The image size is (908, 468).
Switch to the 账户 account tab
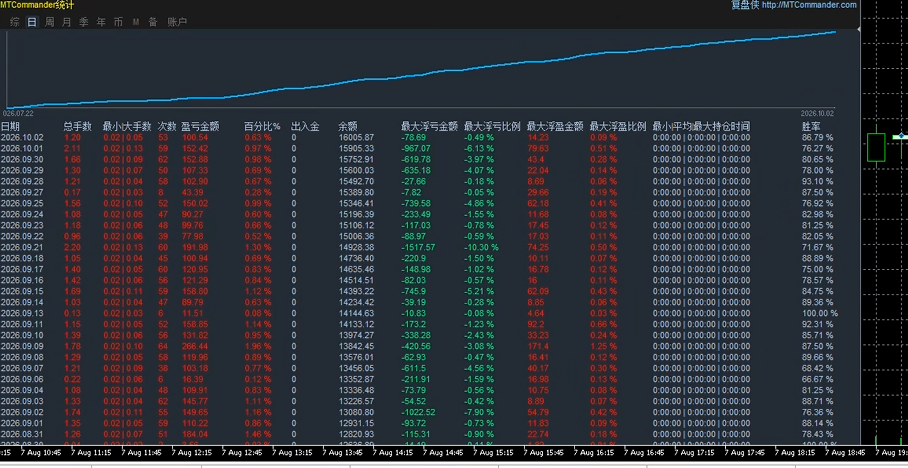[177, 22]
